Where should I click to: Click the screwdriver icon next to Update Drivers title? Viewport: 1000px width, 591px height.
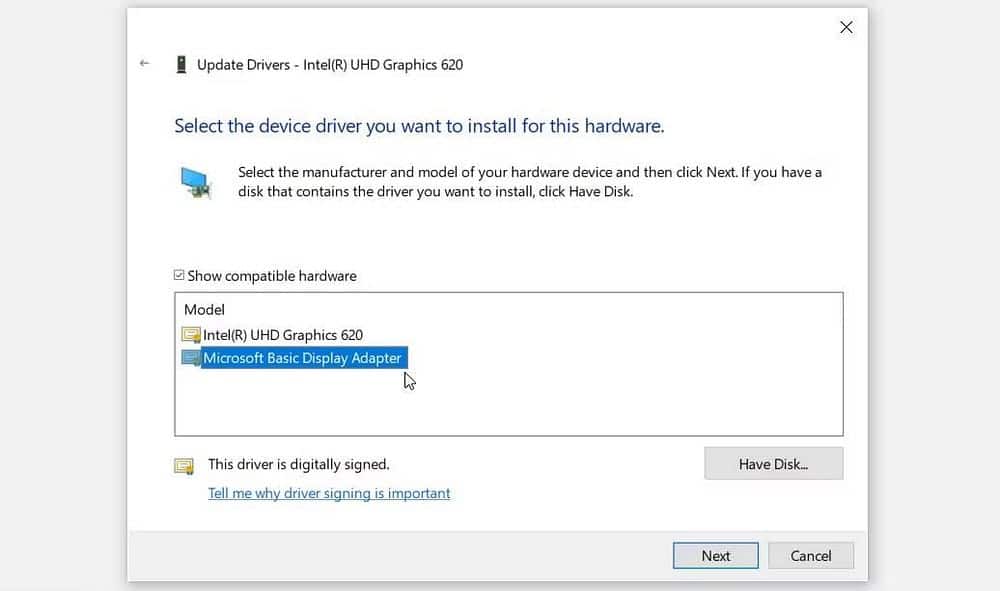(x=181, y=63)
